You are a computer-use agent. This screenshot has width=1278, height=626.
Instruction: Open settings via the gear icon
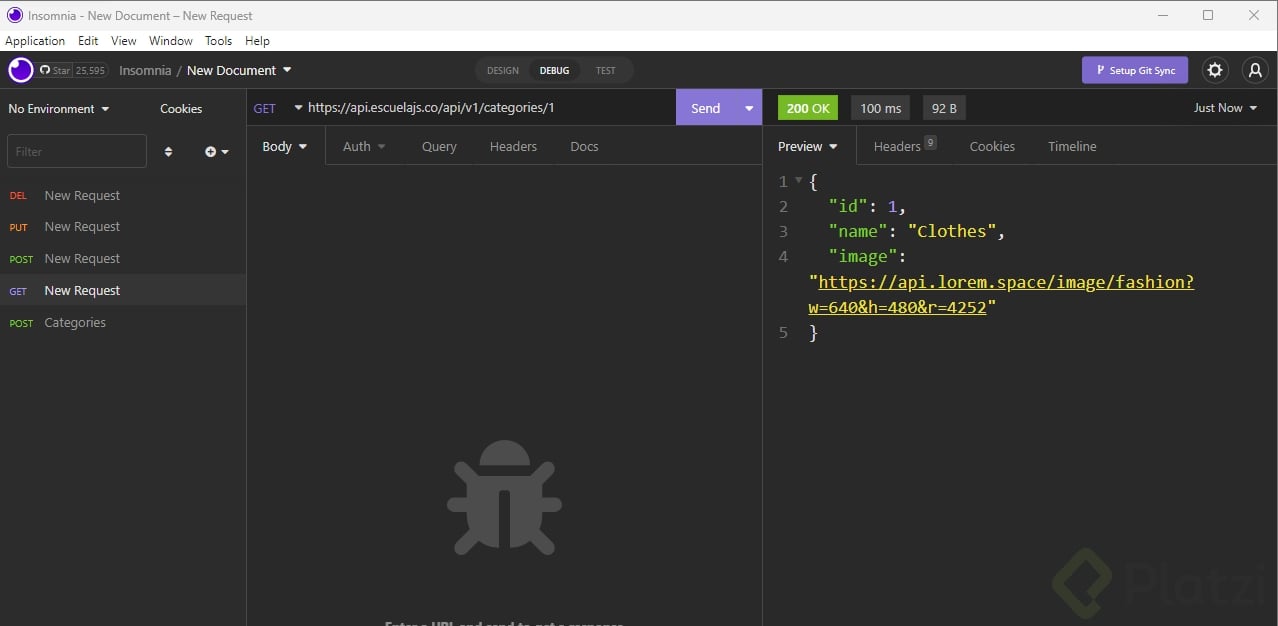[1215, 70]
